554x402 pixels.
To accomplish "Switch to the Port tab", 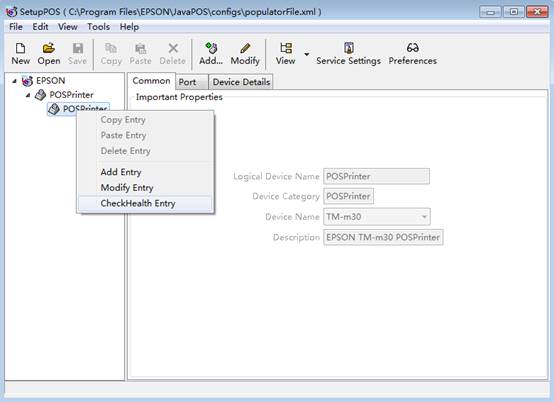I will pyautogui.click(x=192, y=82).
